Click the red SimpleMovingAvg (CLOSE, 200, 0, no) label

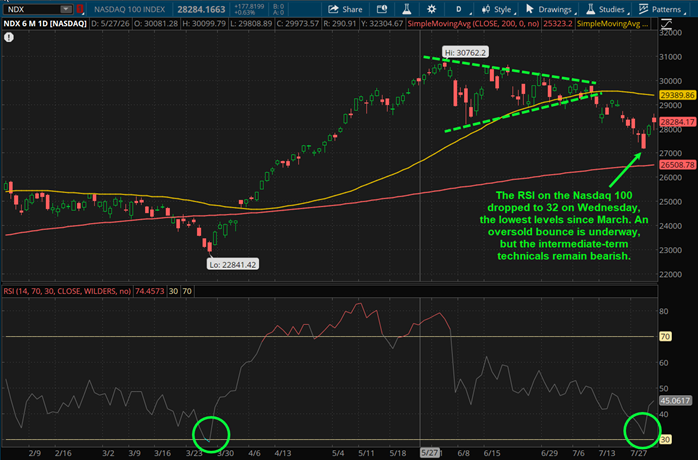[473, 24]
